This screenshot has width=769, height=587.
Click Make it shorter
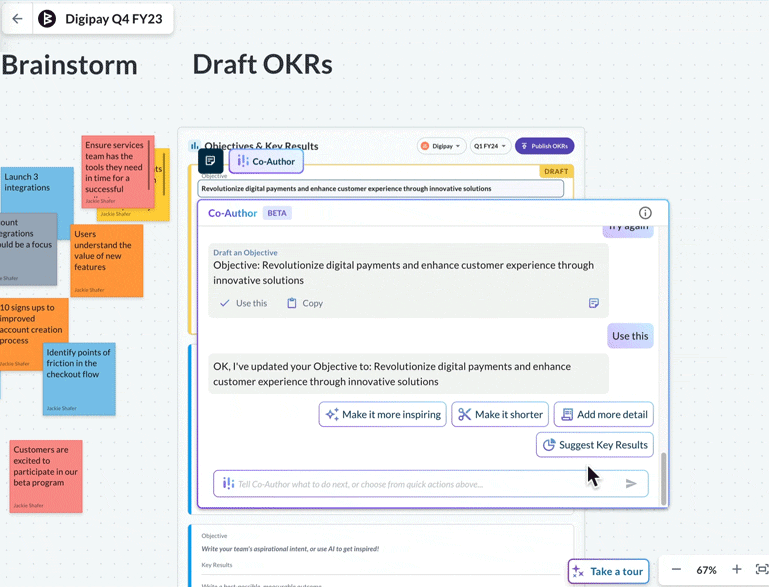[x=500, y=414]
